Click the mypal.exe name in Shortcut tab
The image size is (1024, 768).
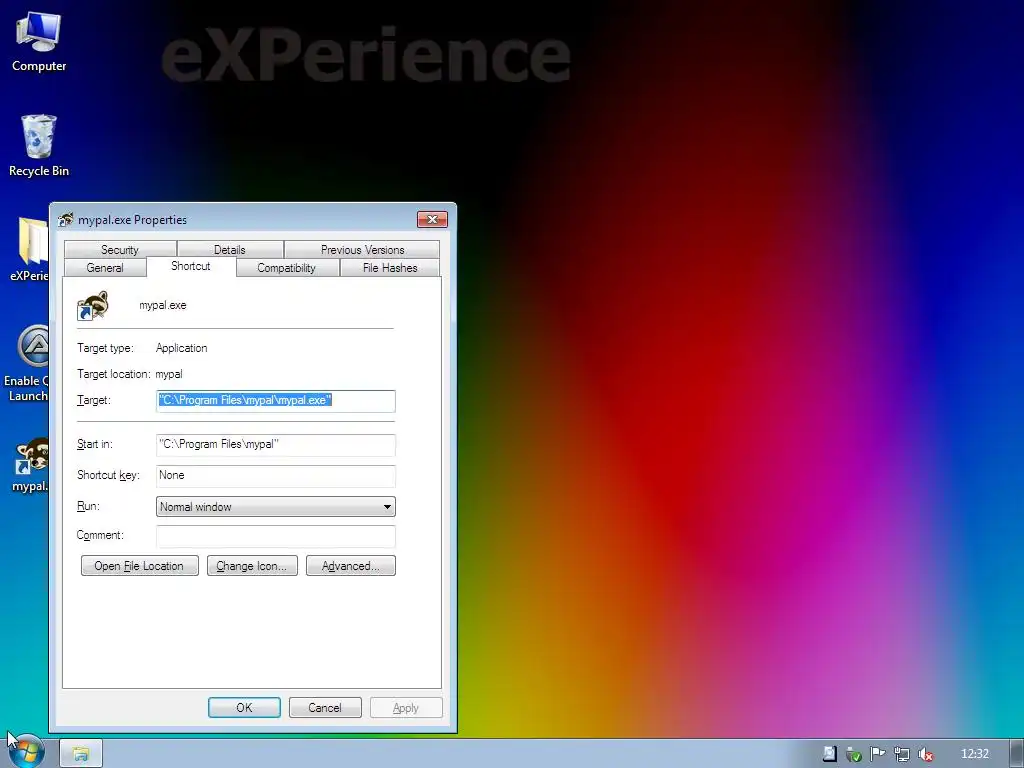point(163,305)
